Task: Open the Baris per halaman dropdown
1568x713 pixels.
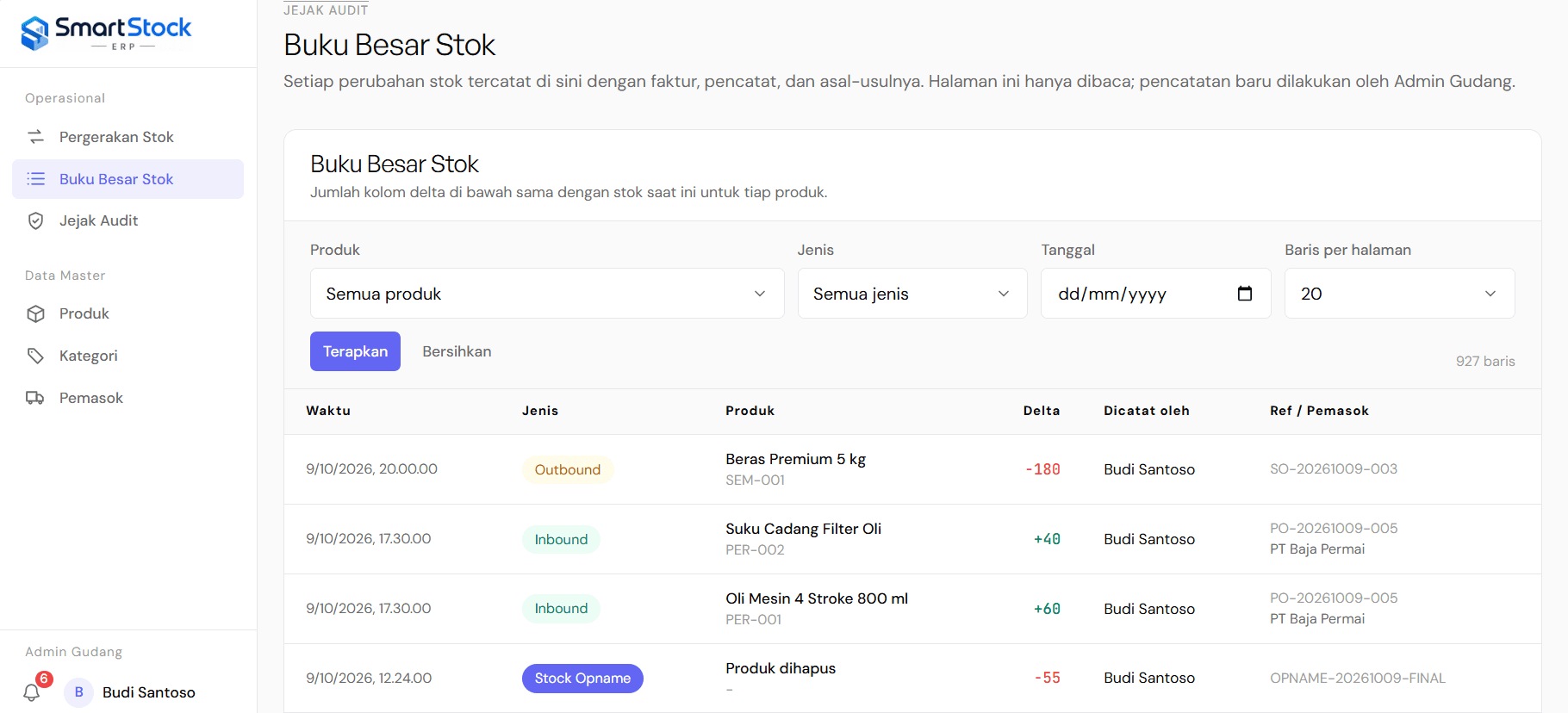Action: tap(1399, 294)
